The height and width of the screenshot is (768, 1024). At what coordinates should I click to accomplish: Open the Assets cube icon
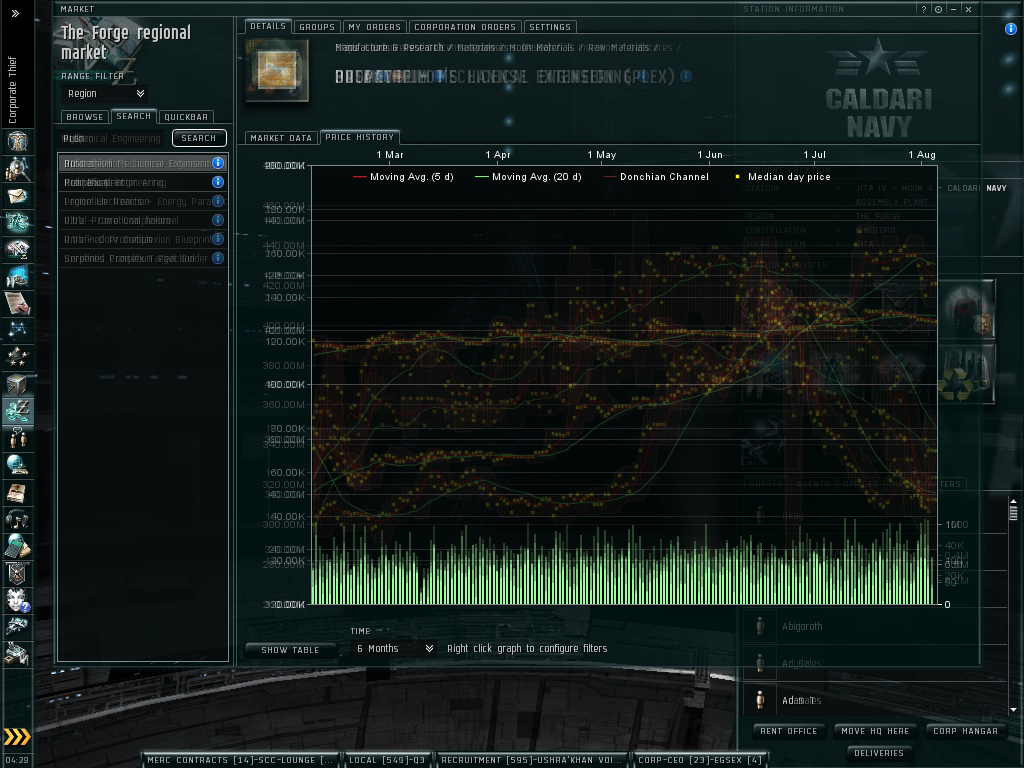coord(17,384)
